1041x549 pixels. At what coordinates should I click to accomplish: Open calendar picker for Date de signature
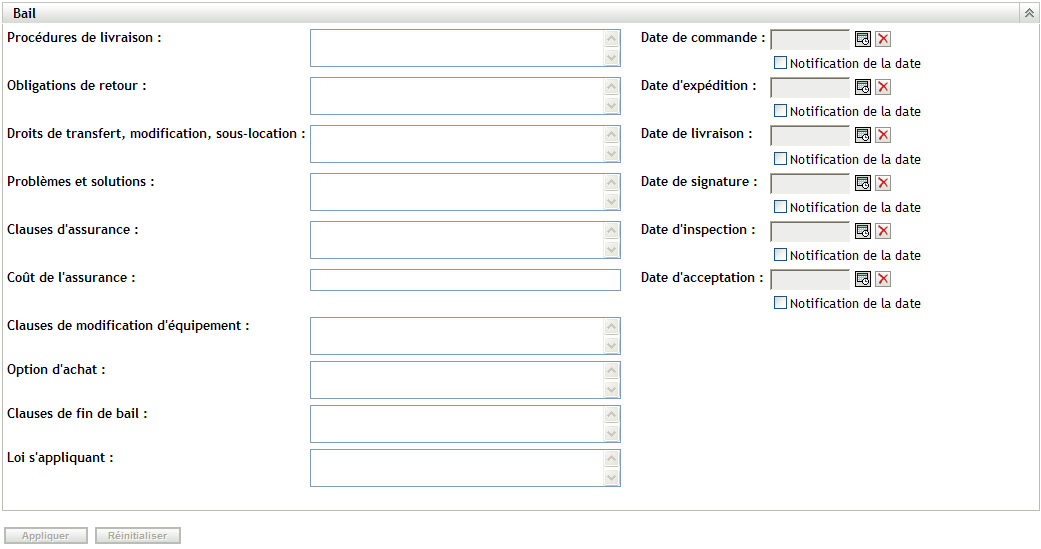click(x=862, y=183)
